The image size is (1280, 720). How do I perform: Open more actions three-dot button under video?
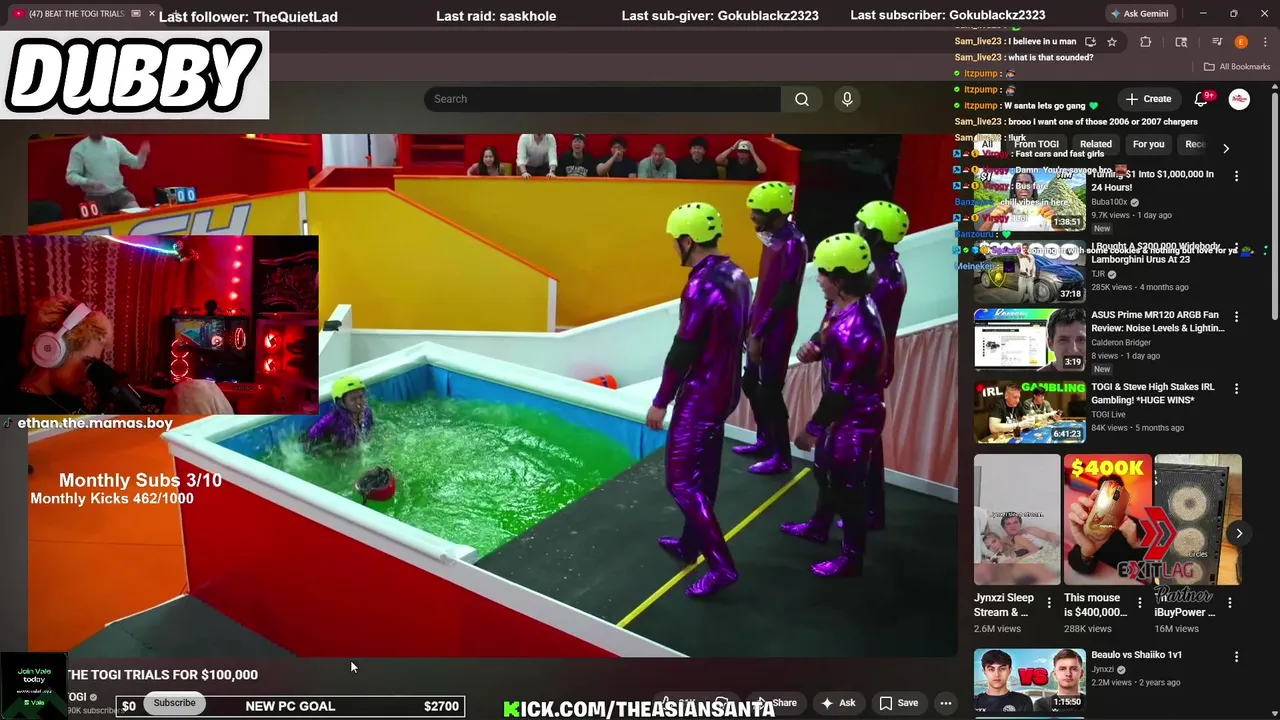[945, 703]
